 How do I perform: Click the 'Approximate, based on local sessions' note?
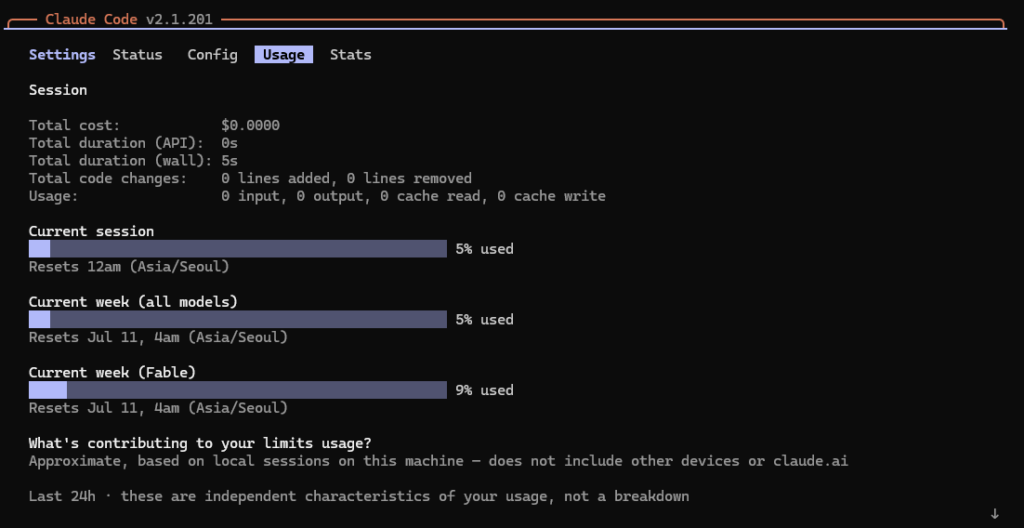click(x=438, y=461)
